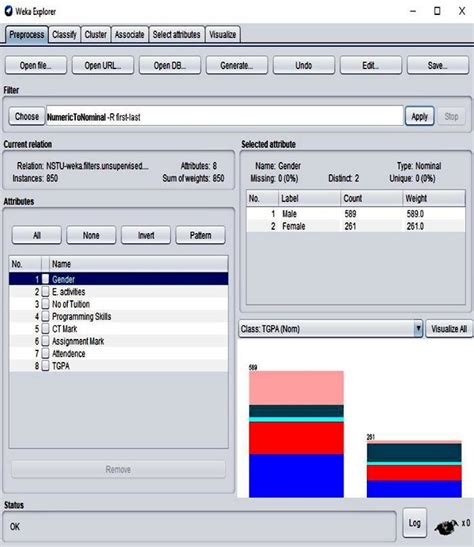Click the Visualize All button
474x547 pixels.
449,329
